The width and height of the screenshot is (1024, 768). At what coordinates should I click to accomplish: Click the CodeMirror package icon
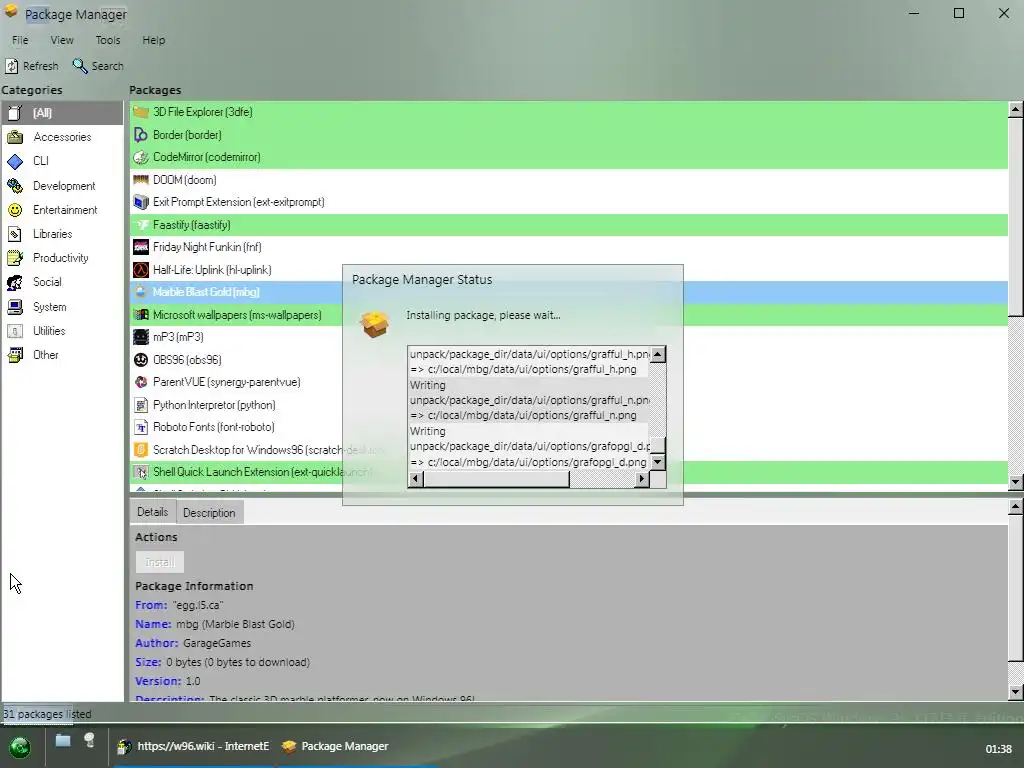pyautogui.click(x=141, y=157)
